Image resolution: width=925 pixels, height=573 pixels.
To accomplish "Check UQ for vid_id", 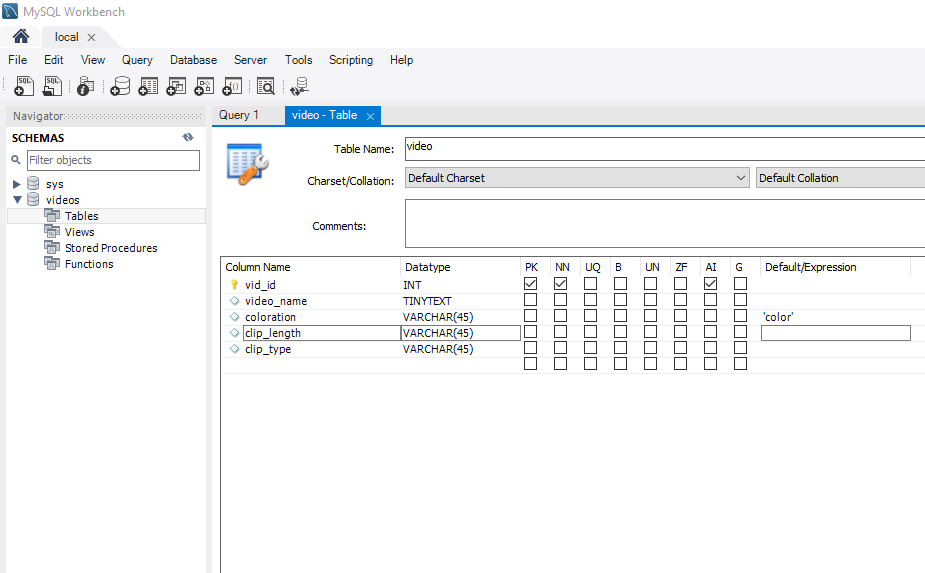I will tap(590, 284).
